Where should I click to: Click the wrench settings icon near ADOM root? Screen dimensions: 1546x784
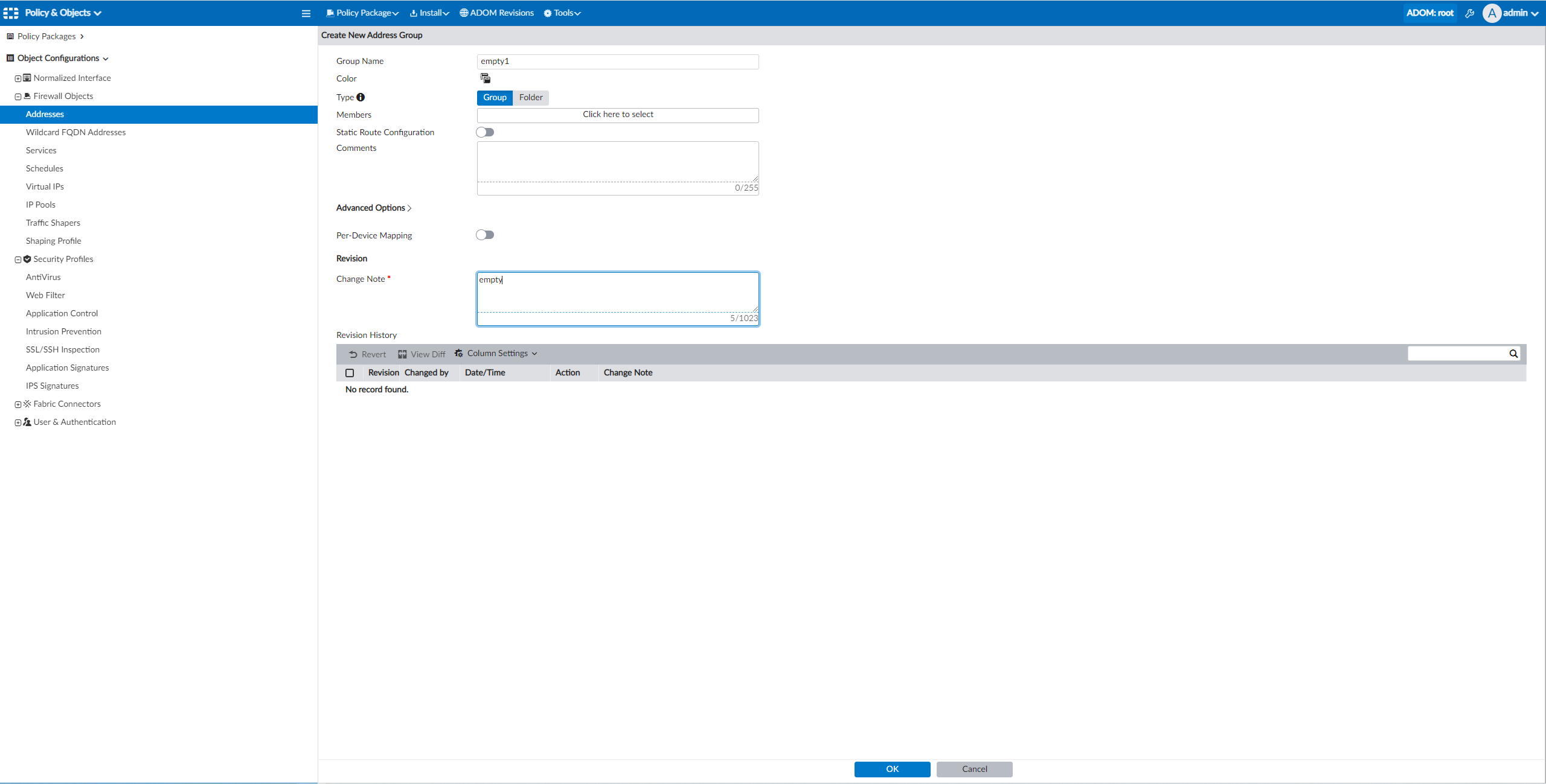click(x=1470, y=13)
